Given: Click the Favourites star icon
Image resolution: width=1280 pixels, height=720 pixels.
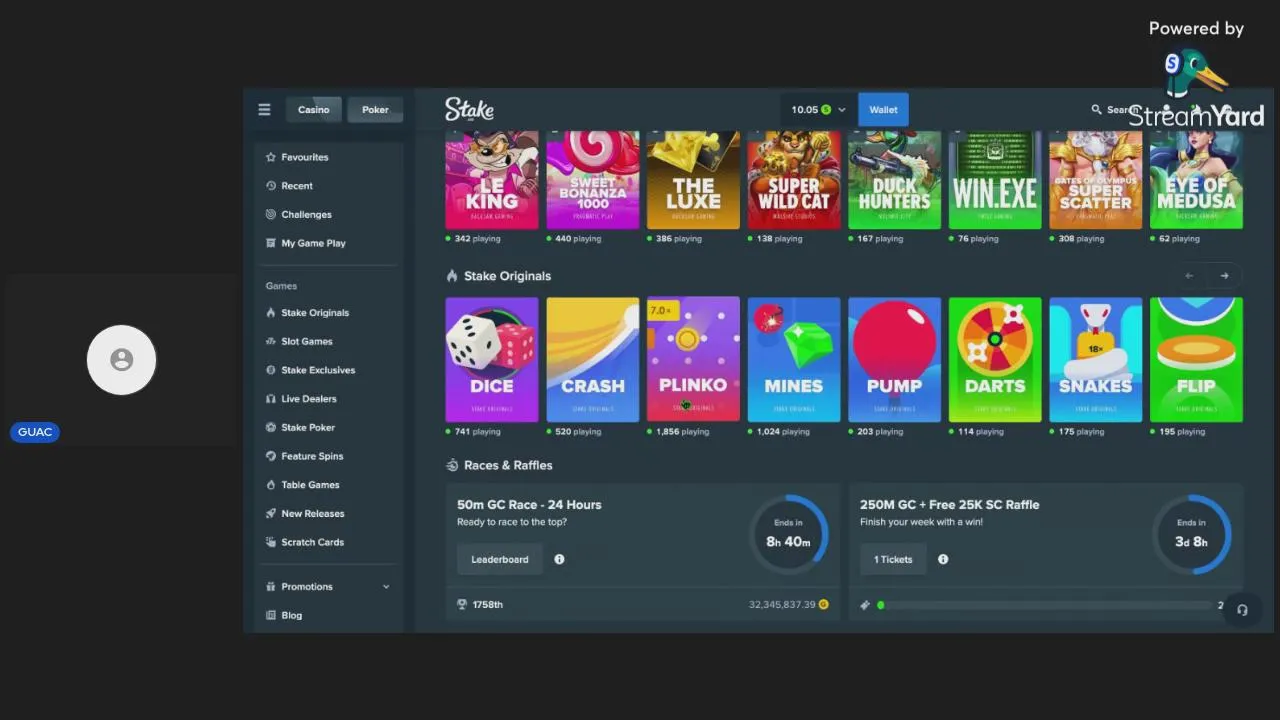Looking at the screenshot, I should [271, 157].
